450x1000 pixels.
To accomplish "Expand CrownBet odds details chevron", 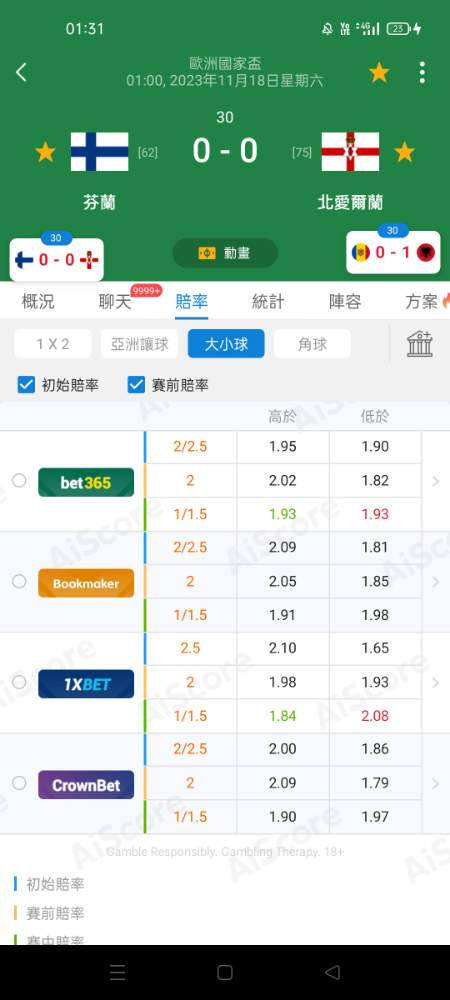I will pyautogui.click(x=436, y=784).
